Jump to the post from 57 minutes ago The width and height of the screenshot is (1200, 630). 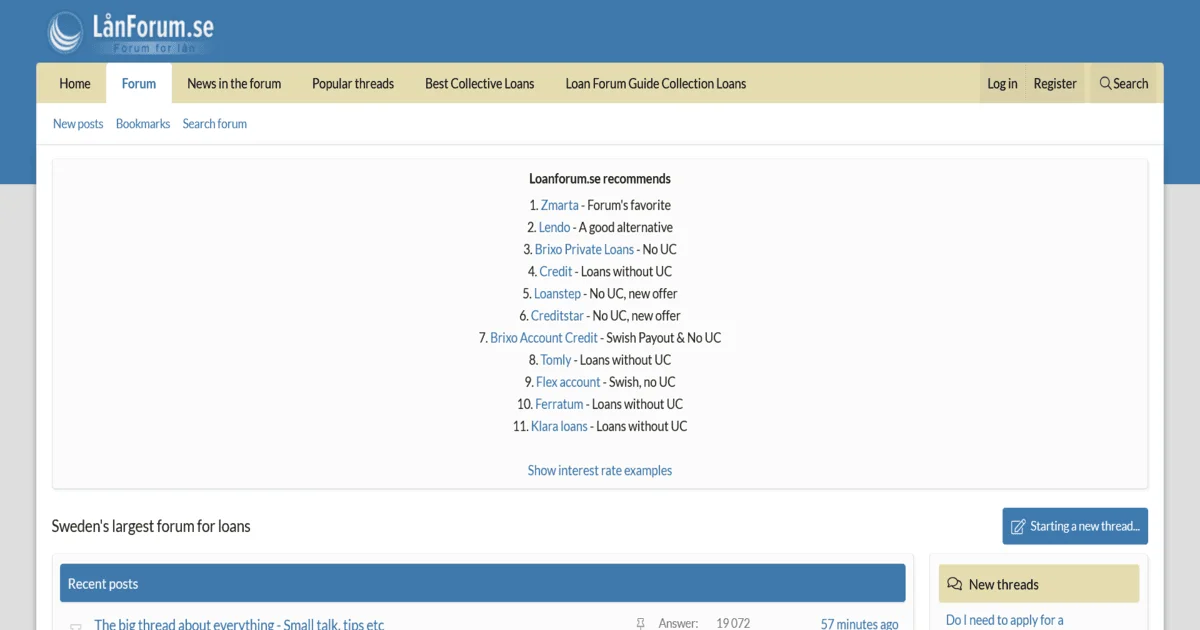[x=859, y=624]
